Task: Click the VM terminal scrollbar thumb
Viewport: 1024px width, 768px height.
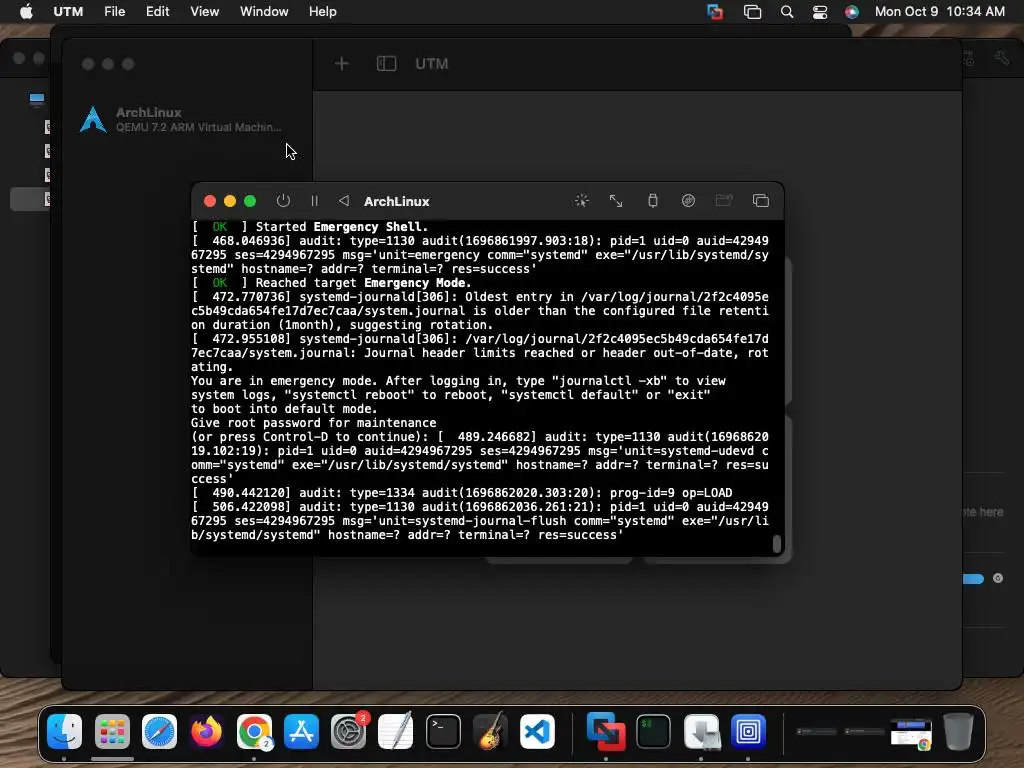Action: pyautogui.click(x=776, y=543)
